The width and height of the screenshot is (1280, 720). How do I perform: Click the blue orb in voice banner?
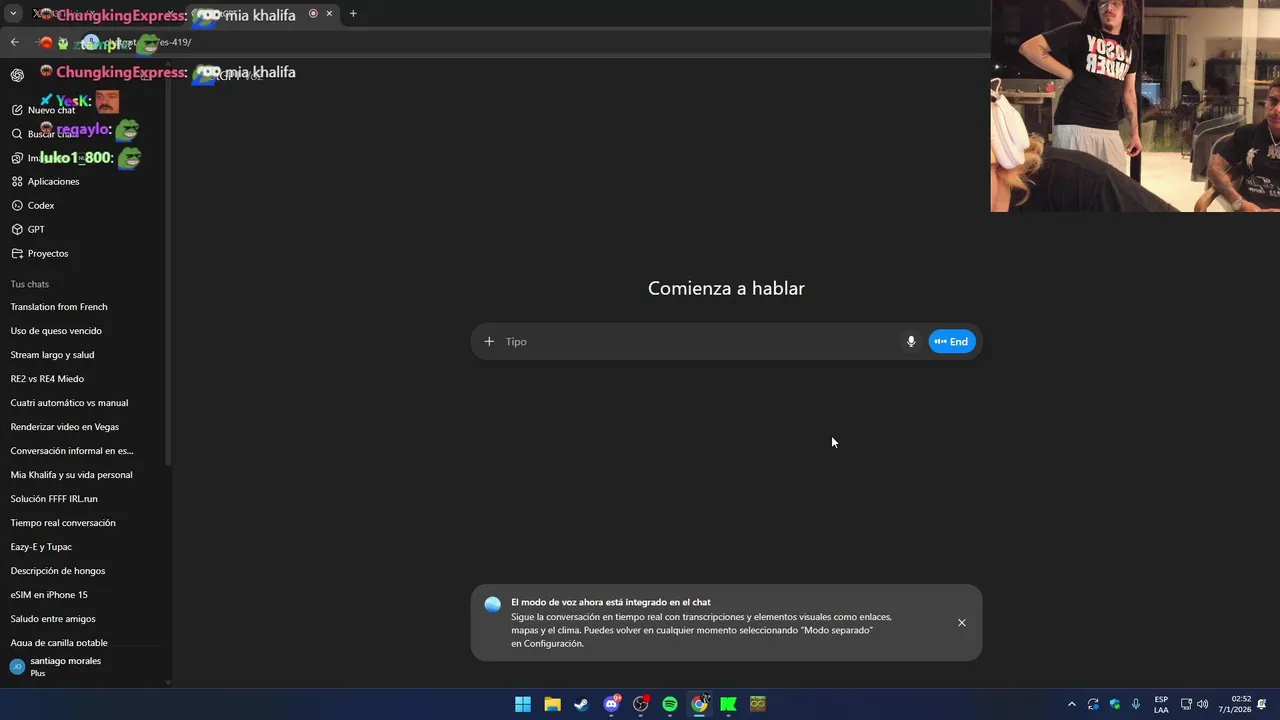492,604
